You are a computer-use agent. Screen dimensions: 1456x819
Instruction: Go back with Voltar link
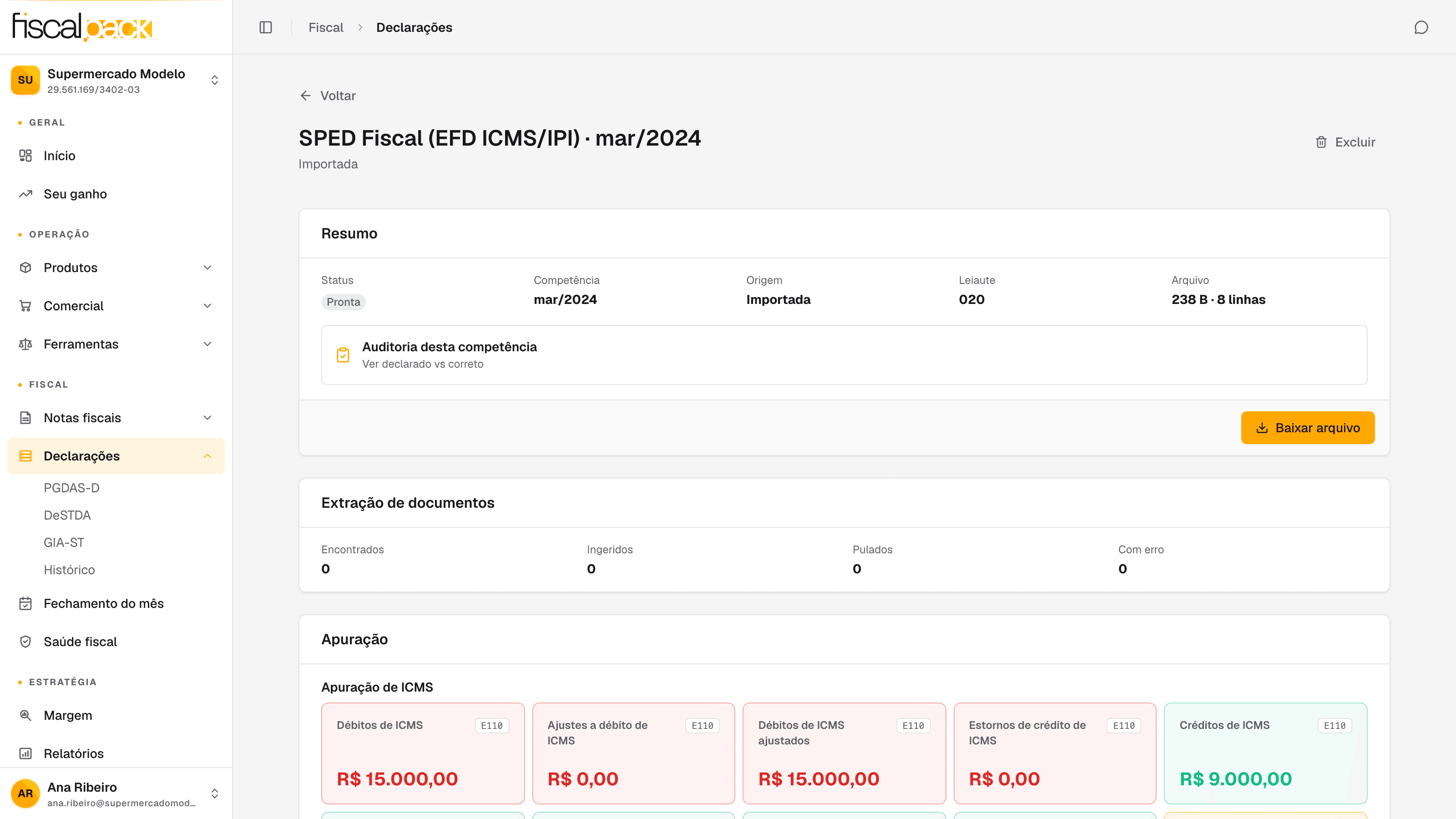click(x=328, y=96)
